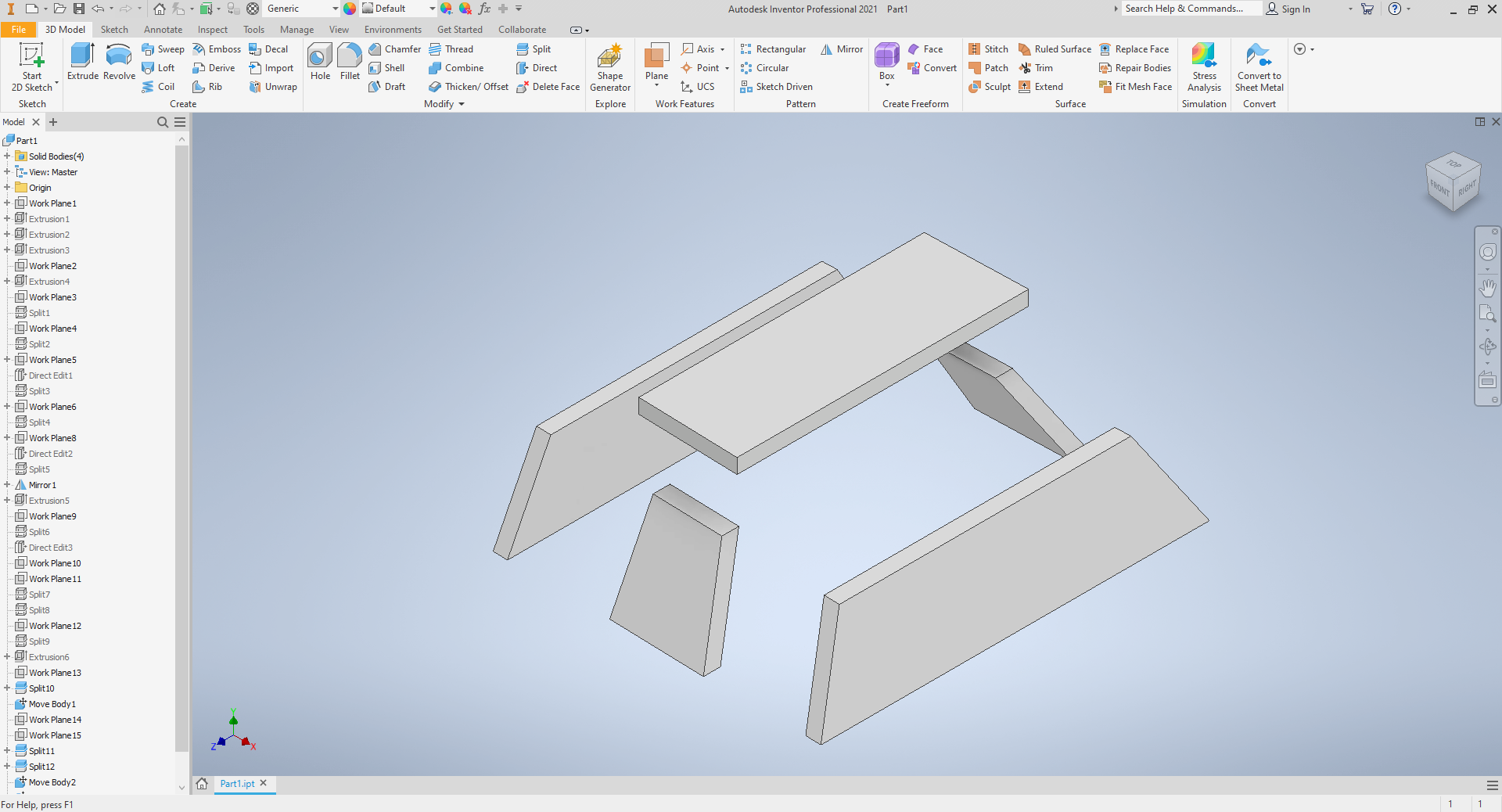Activate the Pan hand tool
The width and height of the screenshot is (1502, 812).
click(x=1487, y=288)
